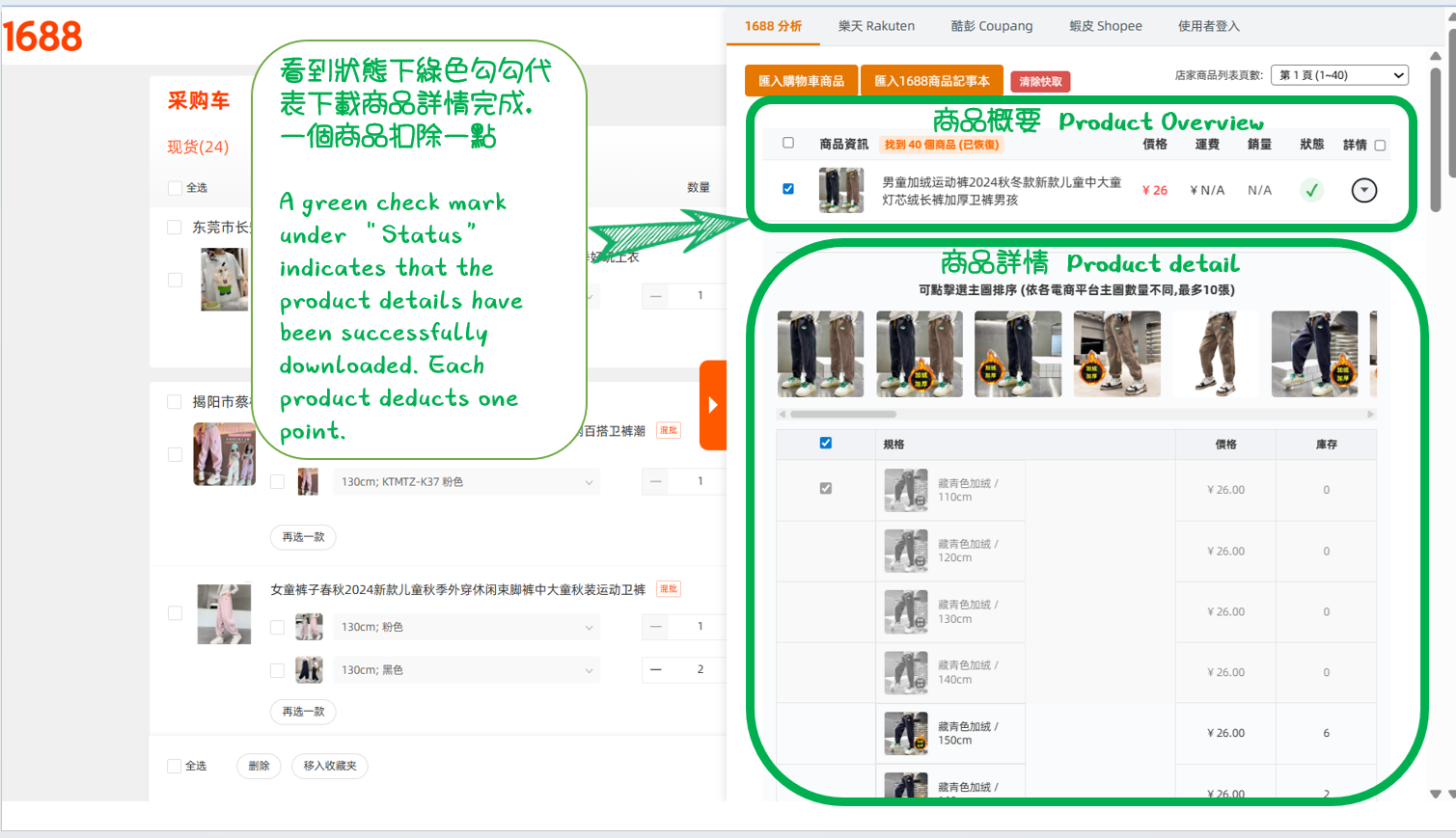Screen dimensions: 1456x838
Task: Check the 詳情 header checkbox
Action: click(x=1380, y=146)
